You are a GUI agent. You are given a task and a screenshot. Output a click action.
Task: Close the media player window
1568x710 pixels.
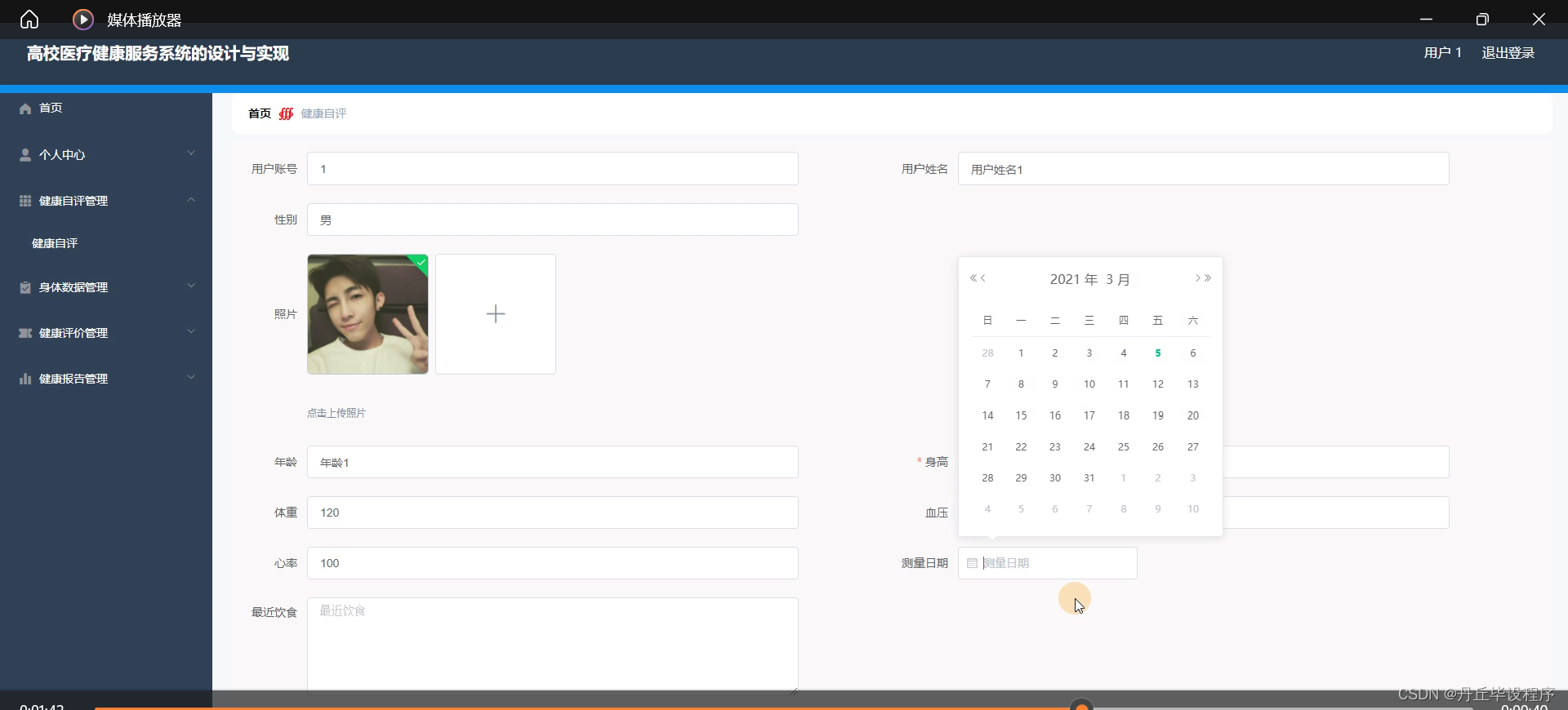click(x=1539, y=20)
